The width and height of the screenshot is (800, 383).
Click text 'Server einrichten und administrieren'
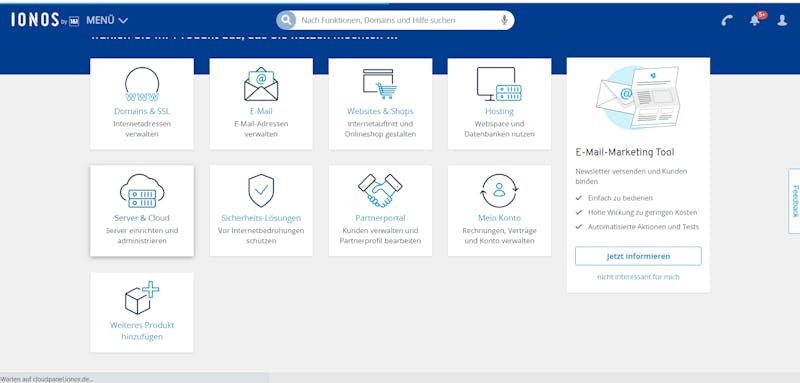pos(142,236)
